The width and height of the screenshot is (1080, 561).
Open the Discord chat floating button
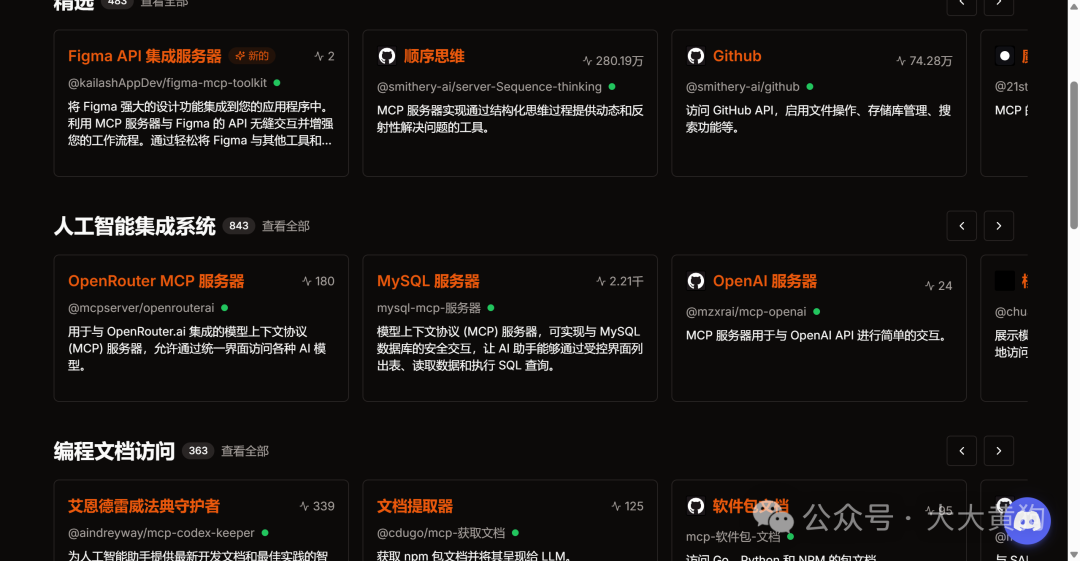tap(1028, 520)
